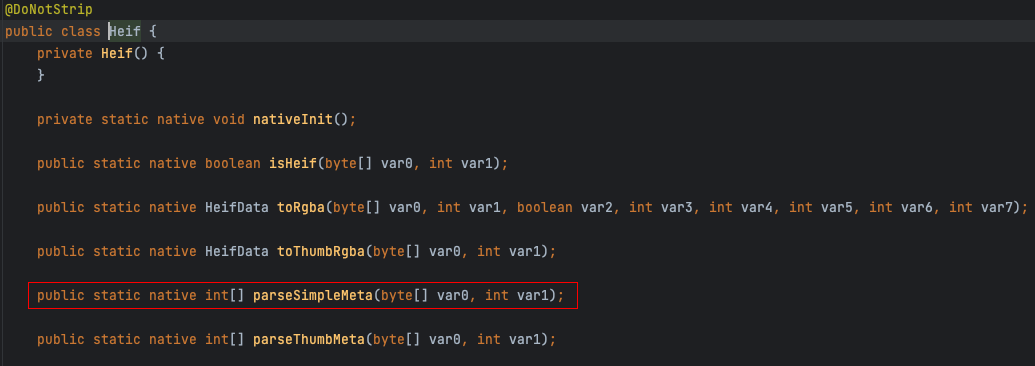1035x366 pixels.
Task: Click the toThumbRgba method name
Action: (321, 251)
